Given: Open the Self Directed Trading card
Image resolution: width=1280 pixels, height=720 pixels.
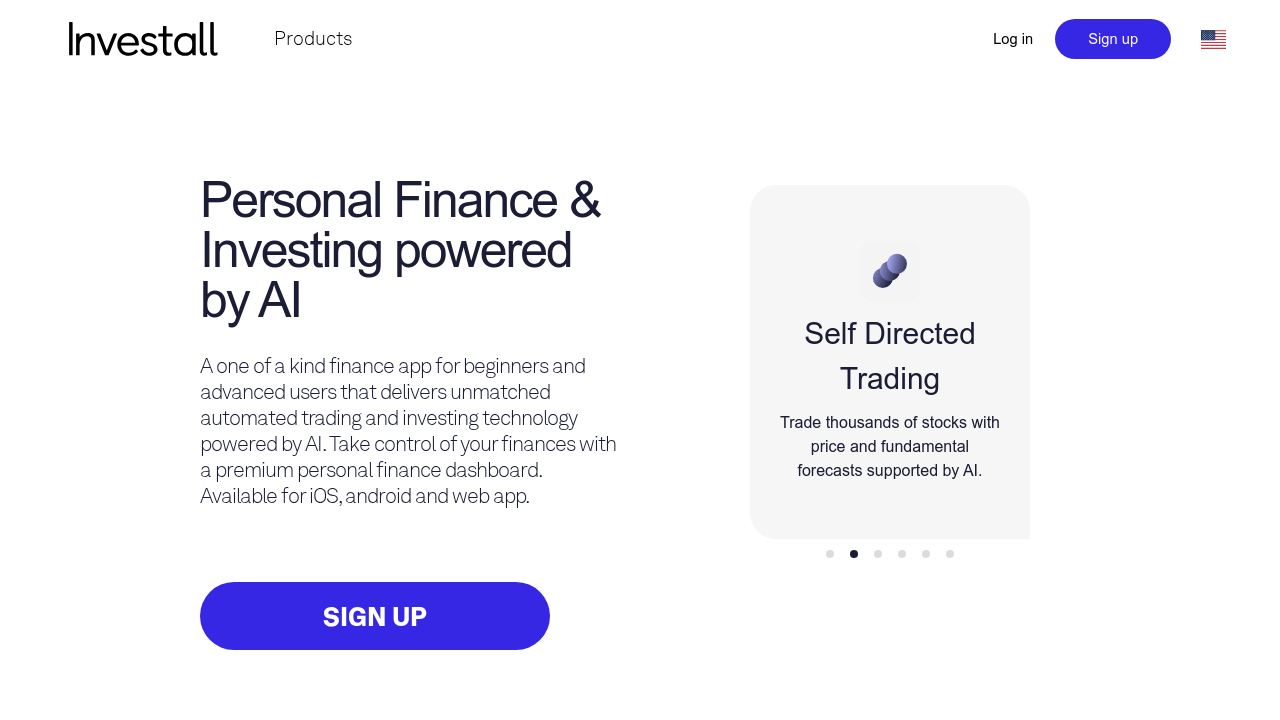Looking at the screenshot, I should pos(889,362).
